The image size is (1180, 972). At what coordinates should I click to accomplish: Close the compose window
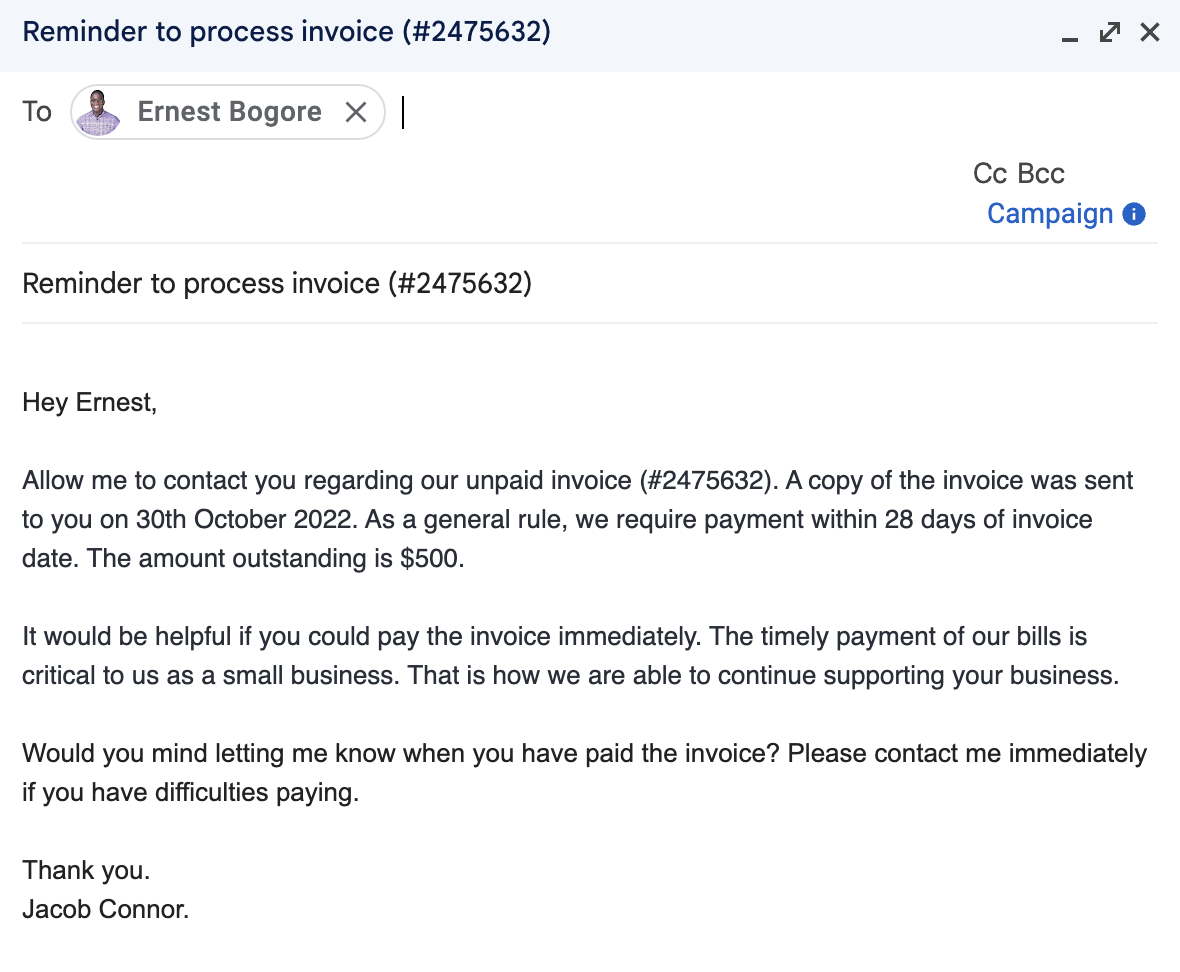(x=1149, y=32)
